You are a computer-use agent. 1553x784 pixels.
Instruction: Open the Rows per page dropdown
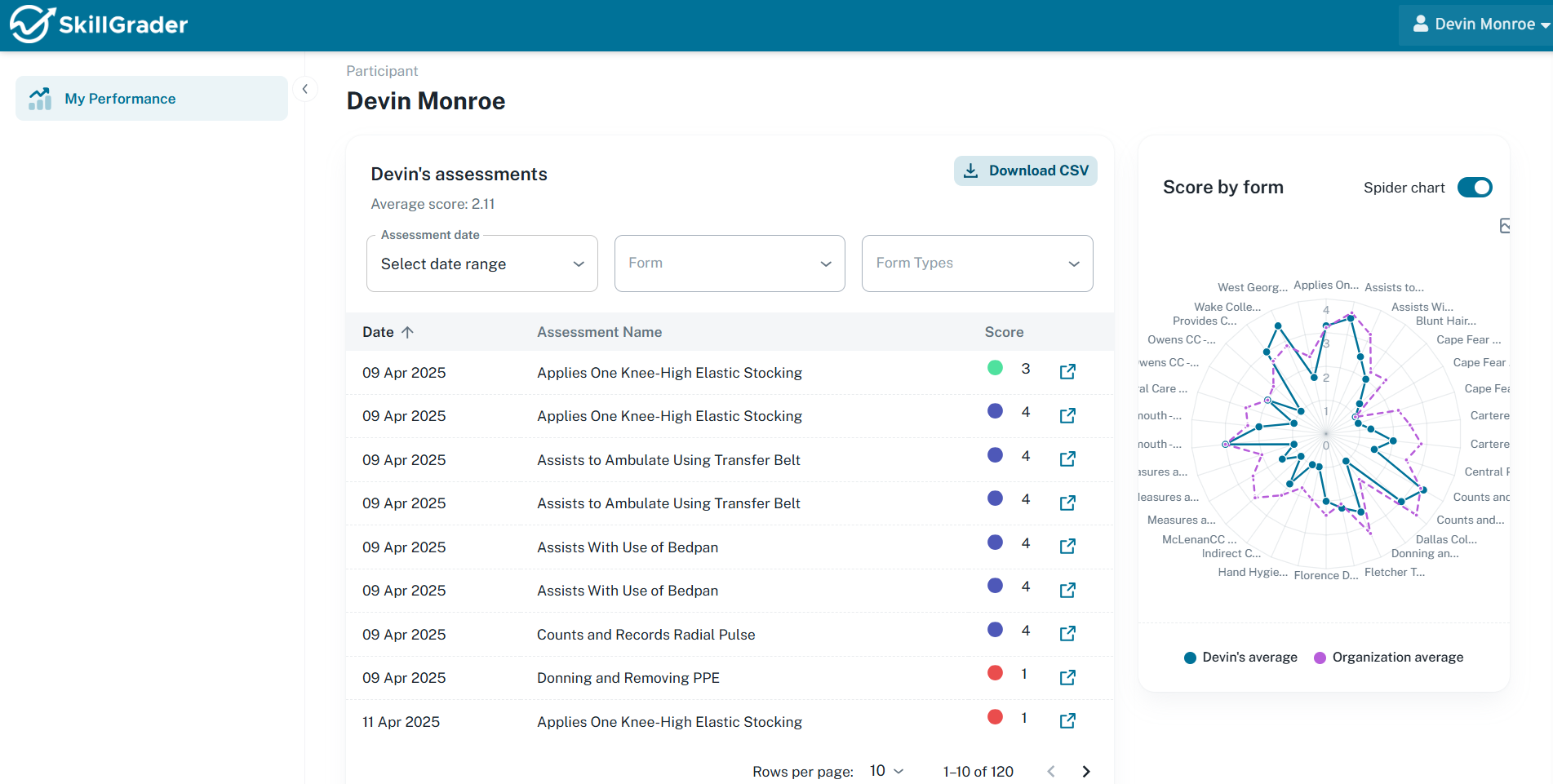pos(885,771)
